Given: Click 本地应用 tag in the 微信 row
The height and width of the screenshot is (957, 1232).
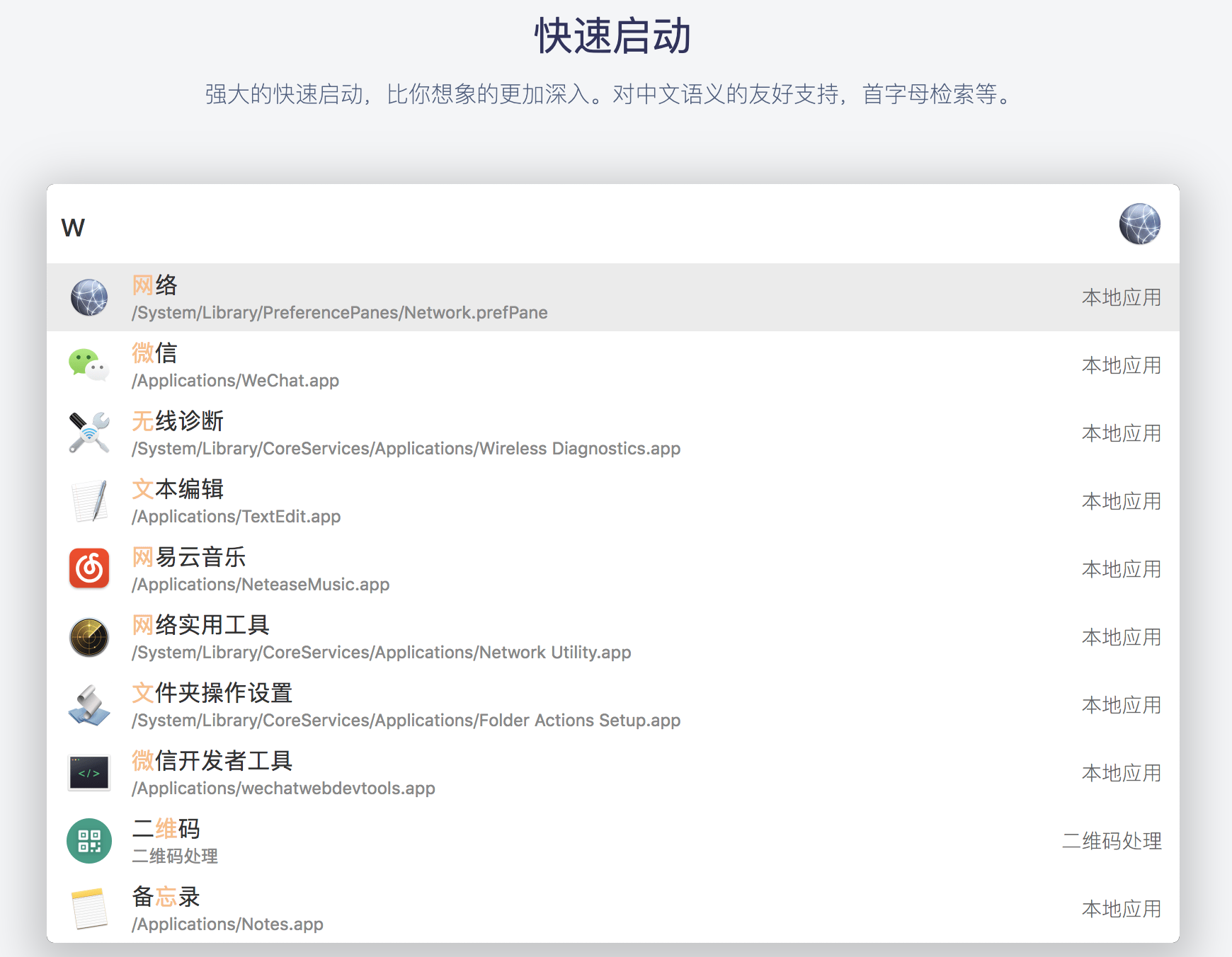Looking at the screenshot, I should (x=1122, y=365).
